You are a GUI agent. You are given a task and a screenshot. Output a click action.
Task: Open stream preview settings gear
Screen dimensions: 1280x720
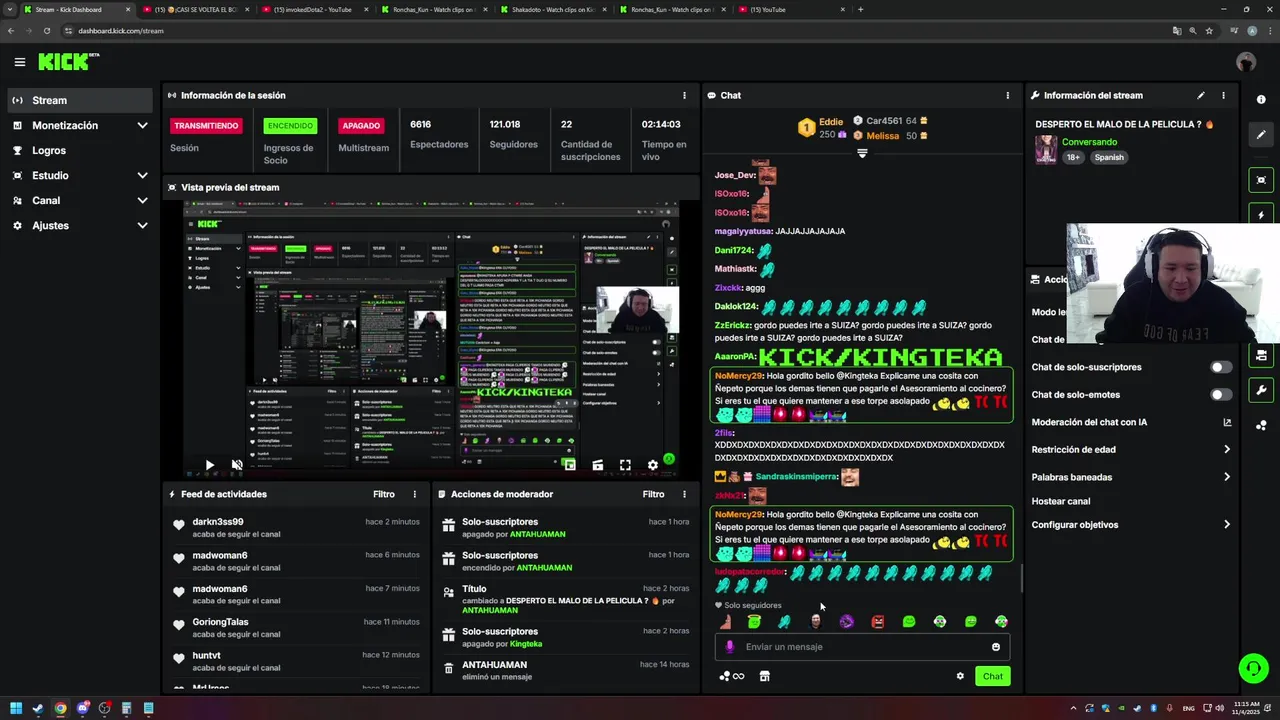653,465
